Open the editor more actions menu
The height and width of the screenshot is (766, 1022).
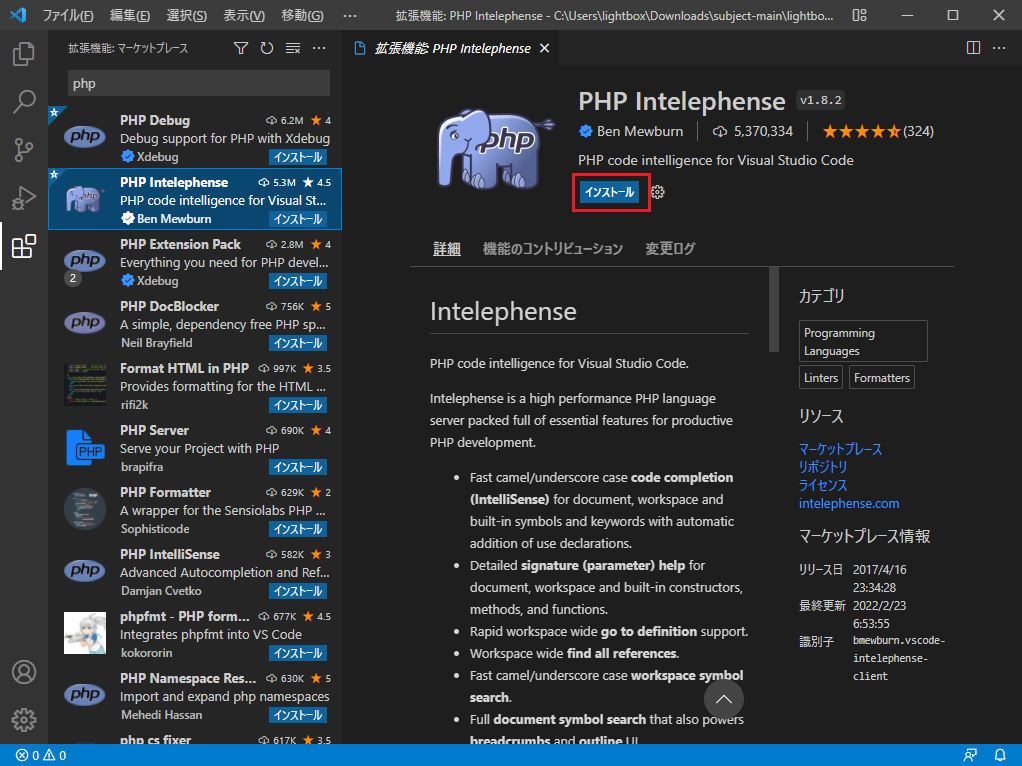pyautogui.click(x=998, y=47)
